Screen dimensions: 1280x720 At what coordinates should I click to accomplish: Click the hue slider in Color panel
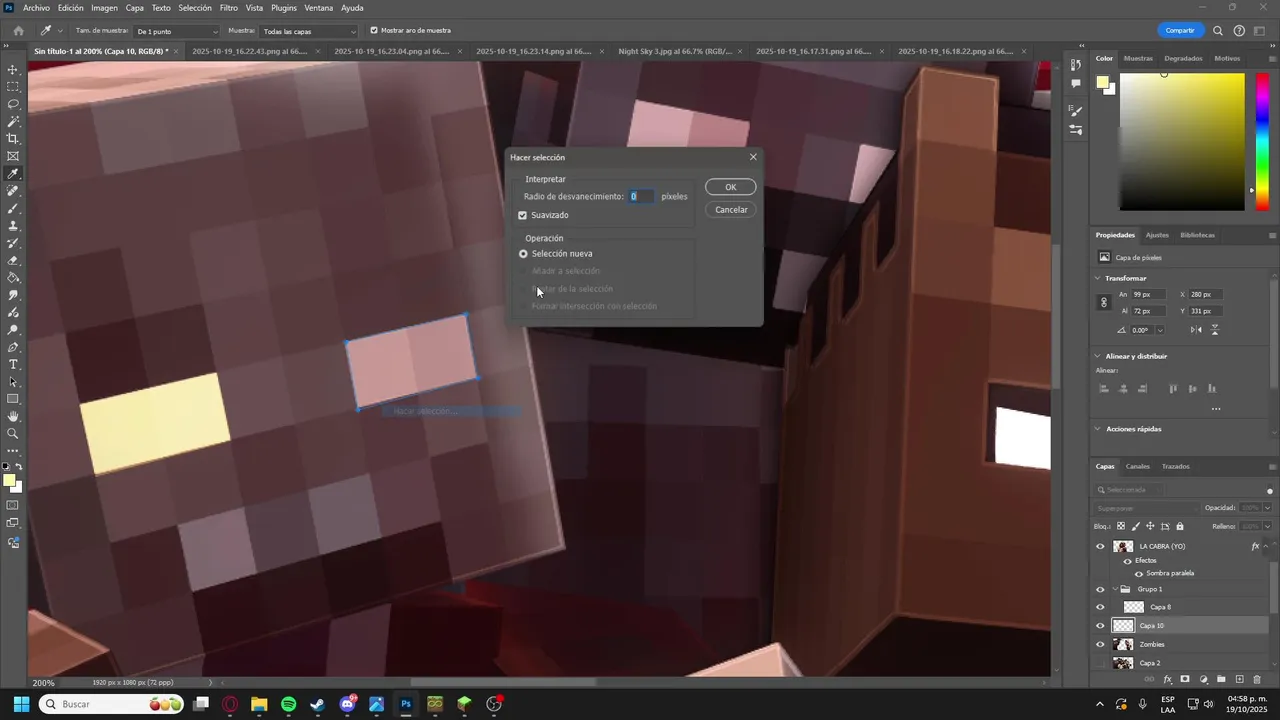(x=1261, y=141)
